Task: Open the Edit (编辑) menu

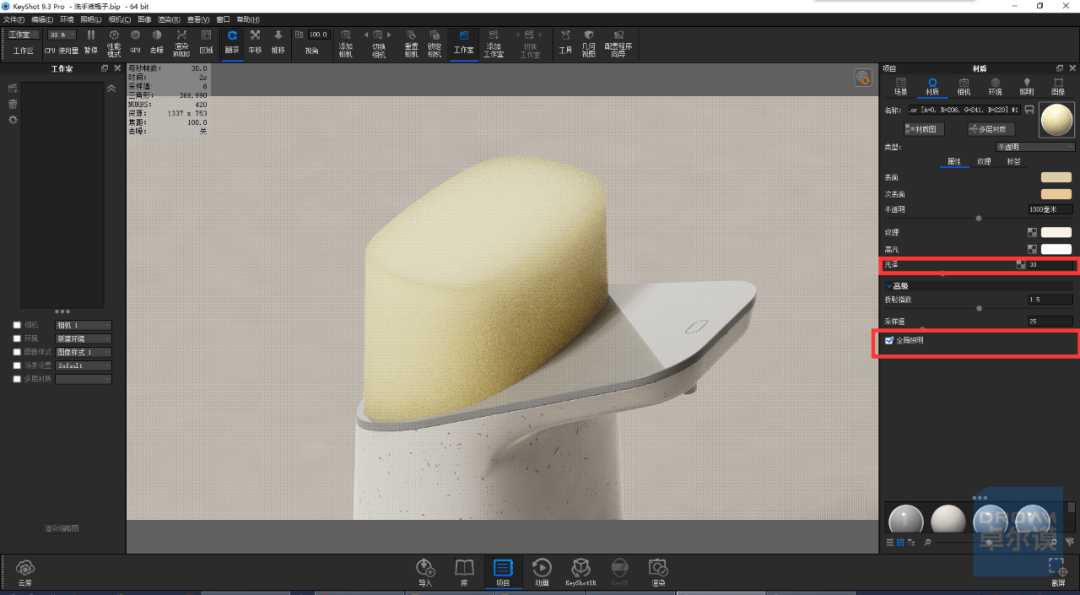Action: click(42, 20)
